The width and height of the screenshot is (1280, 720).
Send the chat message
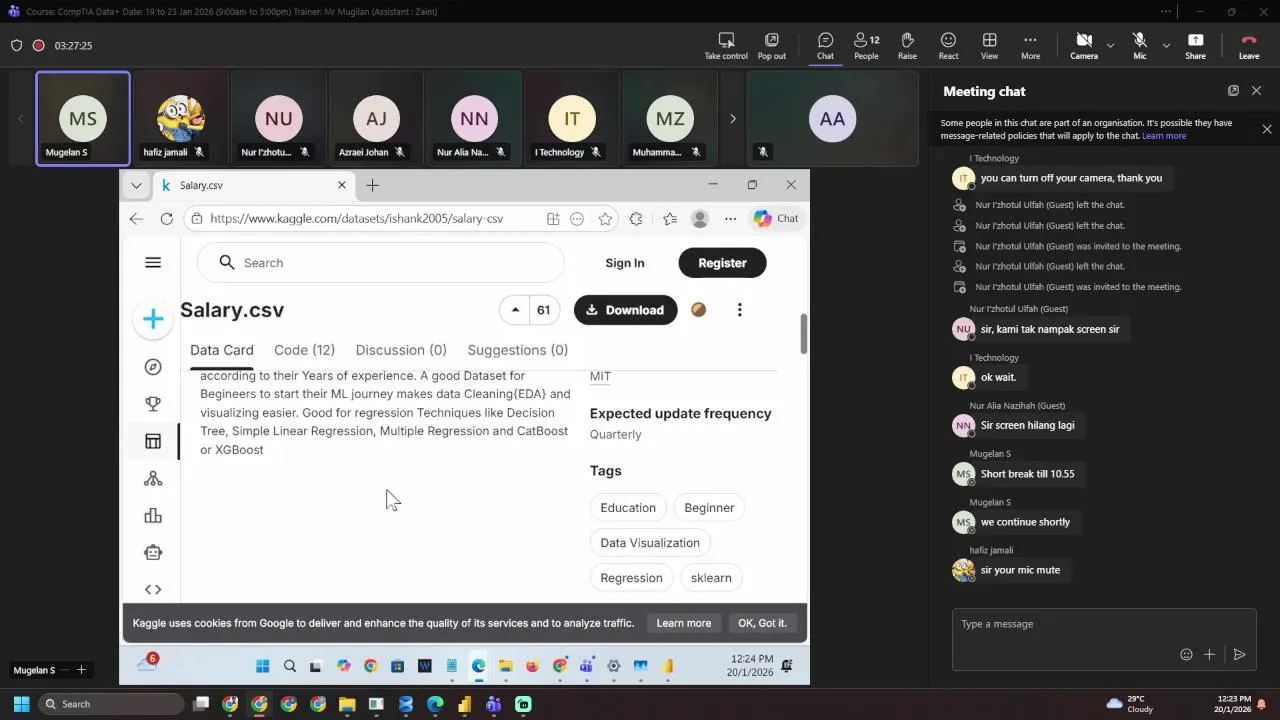click(x=1239, y=654)
